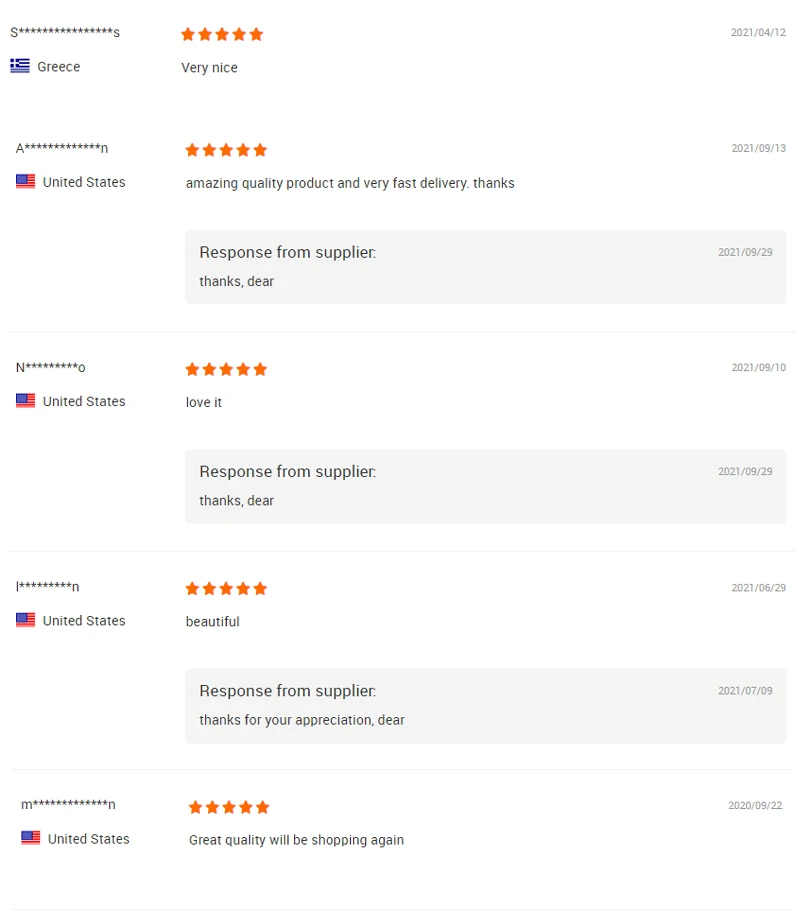Open reviewer S****************s profile name
Image resolution: width=800 pixels, height=912 pixels.
pyautogui.click(x=65, y=32)
